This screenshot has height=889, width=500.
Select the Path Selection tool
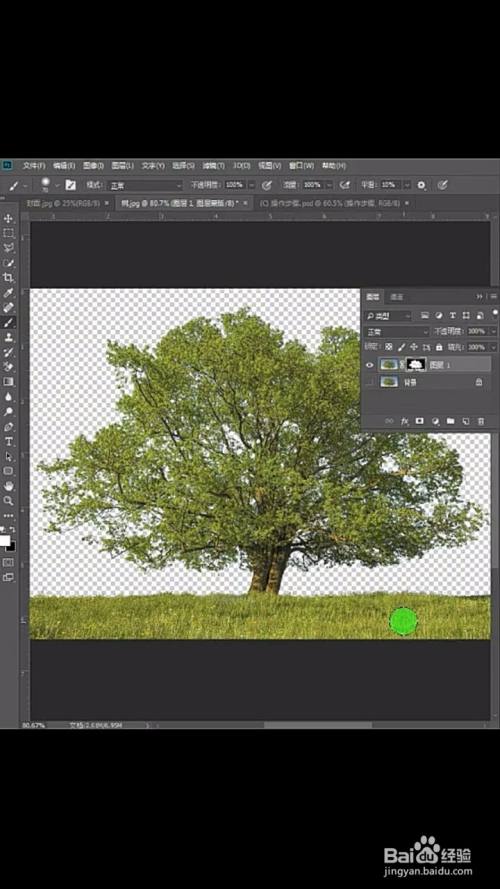click(9, 456)
